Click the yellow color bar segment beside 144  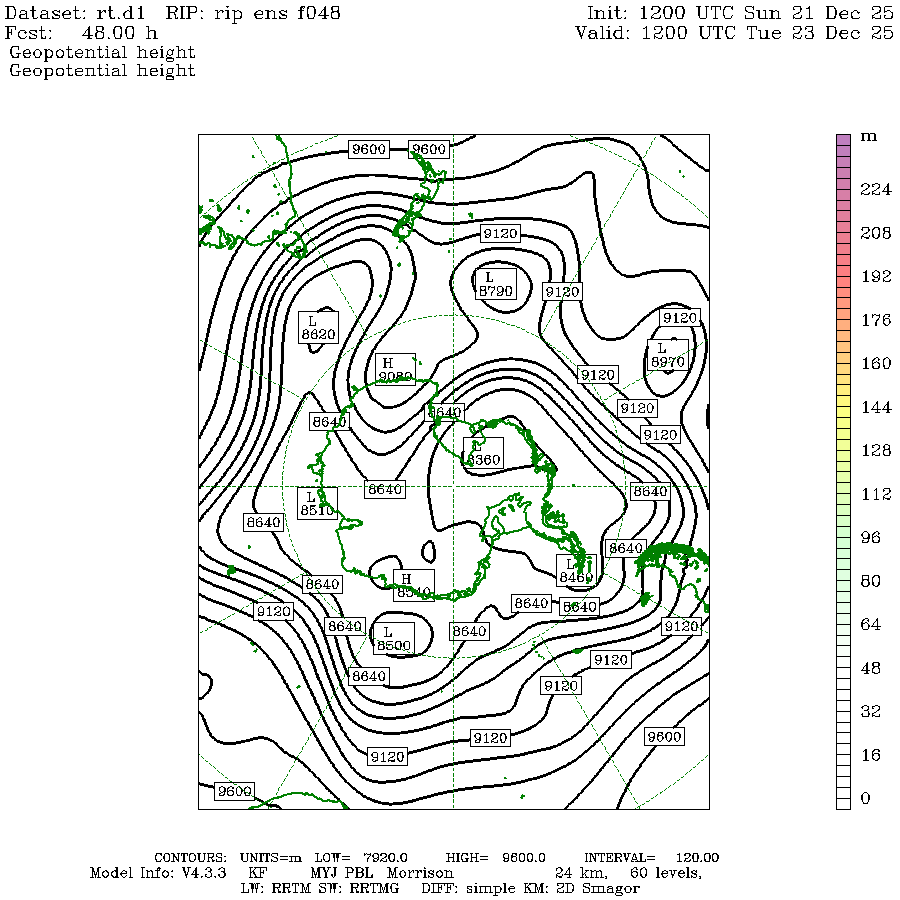843,411
